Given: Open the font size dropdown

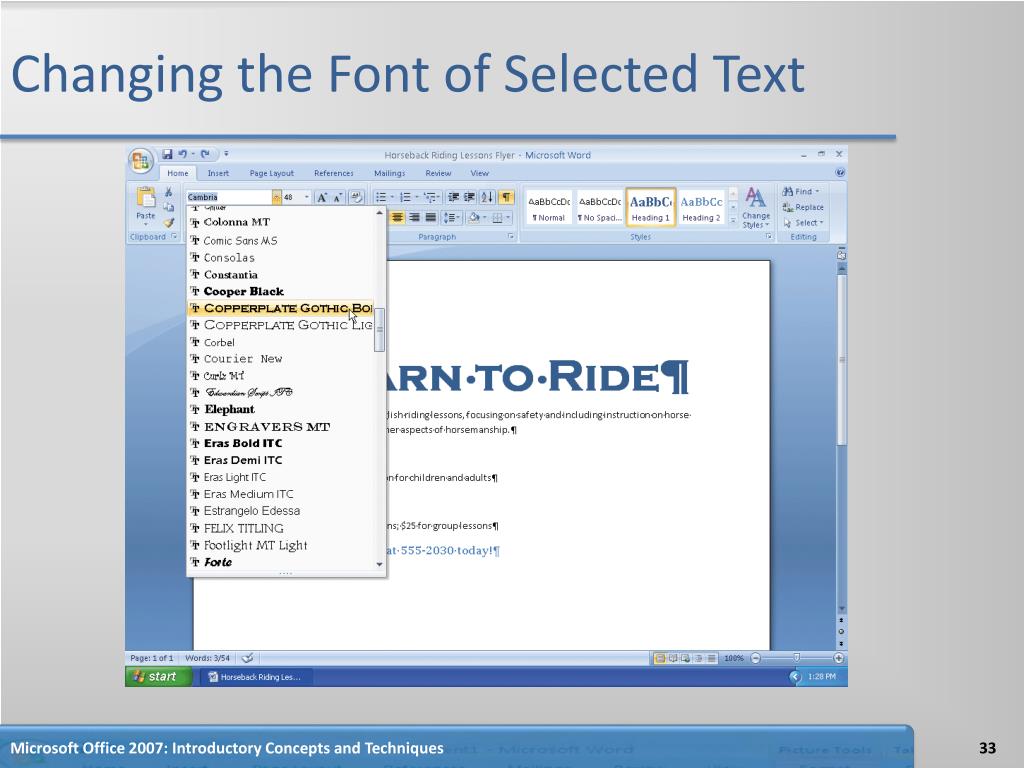Looking at the screenshot, I should (306, 197).
